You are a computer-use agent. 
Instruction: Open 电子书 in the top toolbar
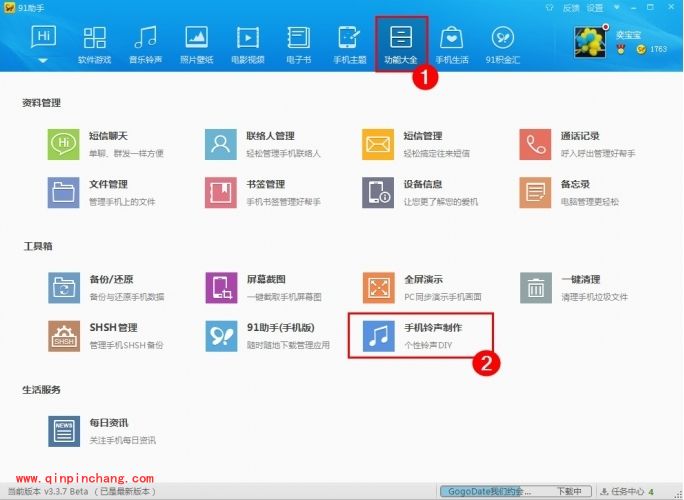tap(299, 45)
